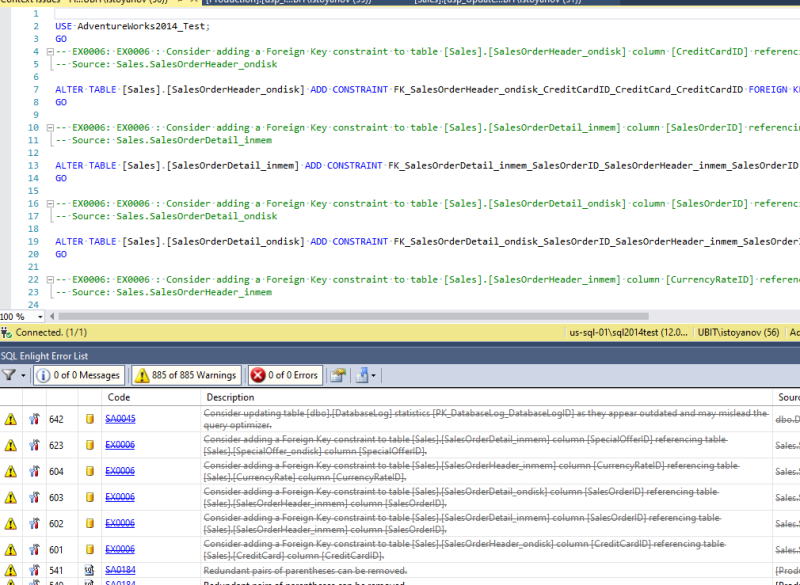Click the blue export table icon in toolbar
This screenshot has width=800, height=585.
[x=362, y=376]
